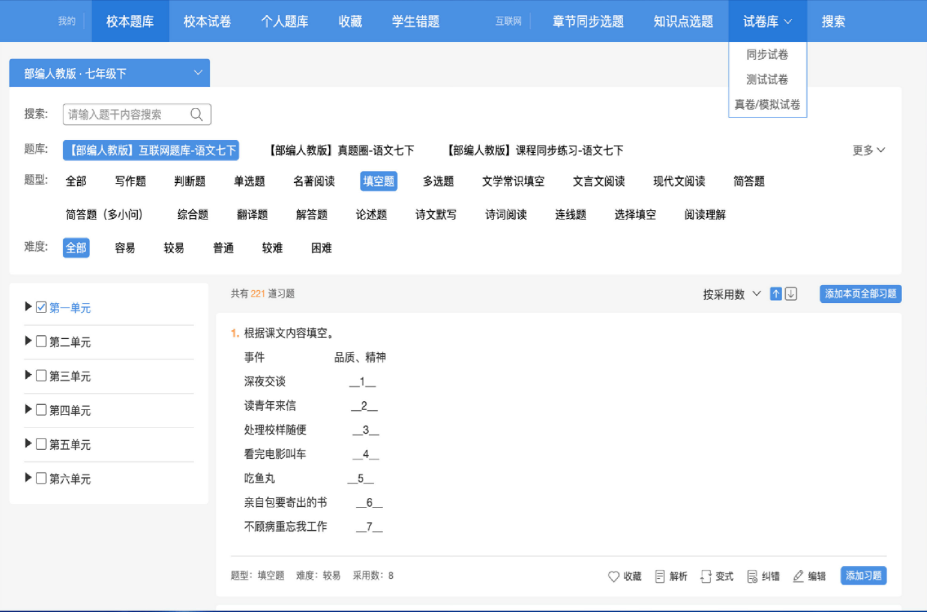Switch to the 校本试卷 tab
927x612 pixels.
tap(207, 21)
